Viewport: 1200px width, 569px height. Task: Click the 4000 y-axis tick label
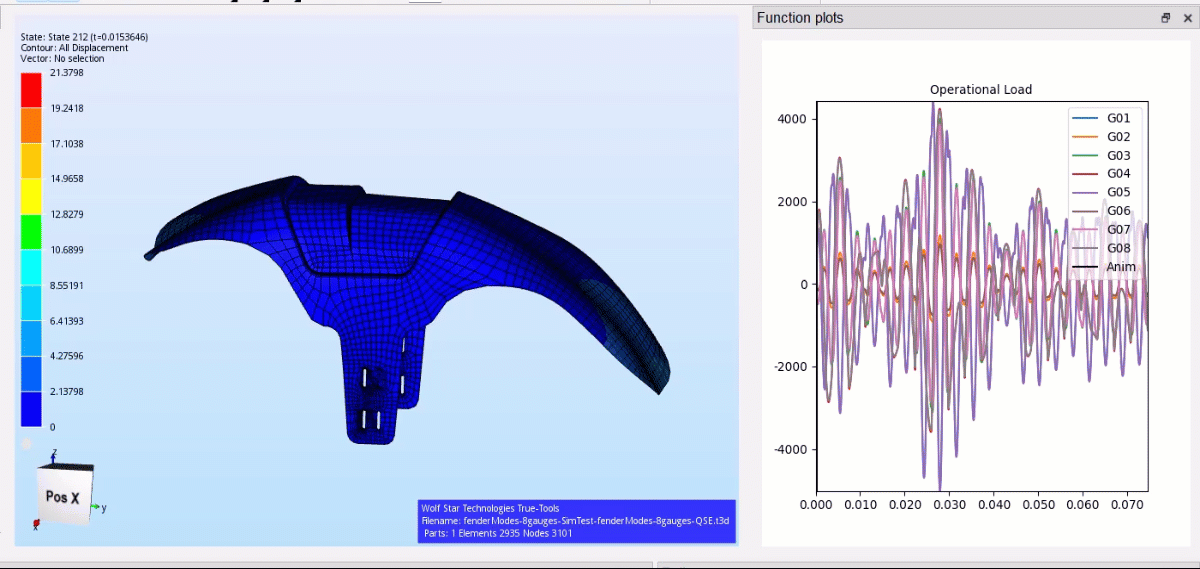(x=792, y=120)
